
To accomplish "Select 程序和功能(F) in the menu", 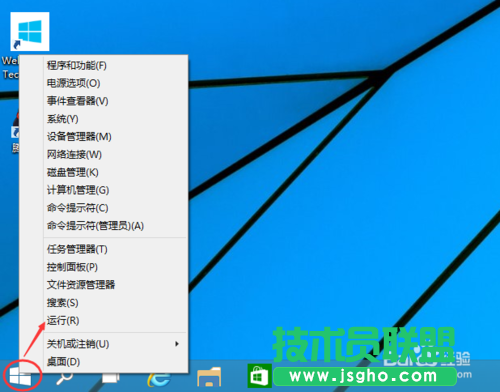I will [x=104, y=65].
